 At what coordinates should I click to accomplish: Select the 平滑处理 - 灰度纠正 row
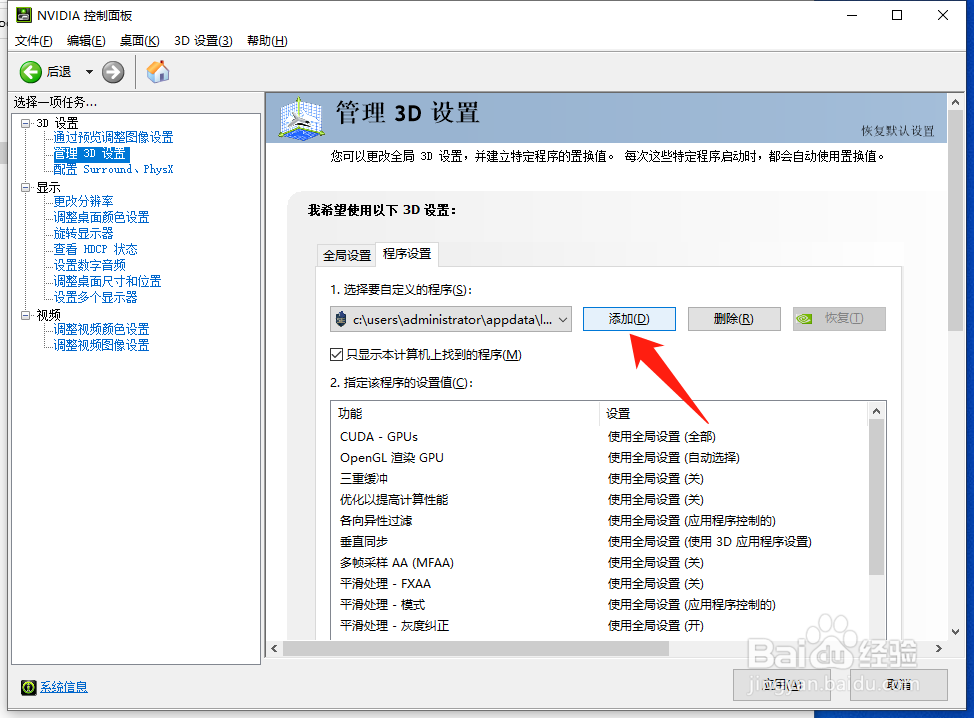click(x=599, y=625)
